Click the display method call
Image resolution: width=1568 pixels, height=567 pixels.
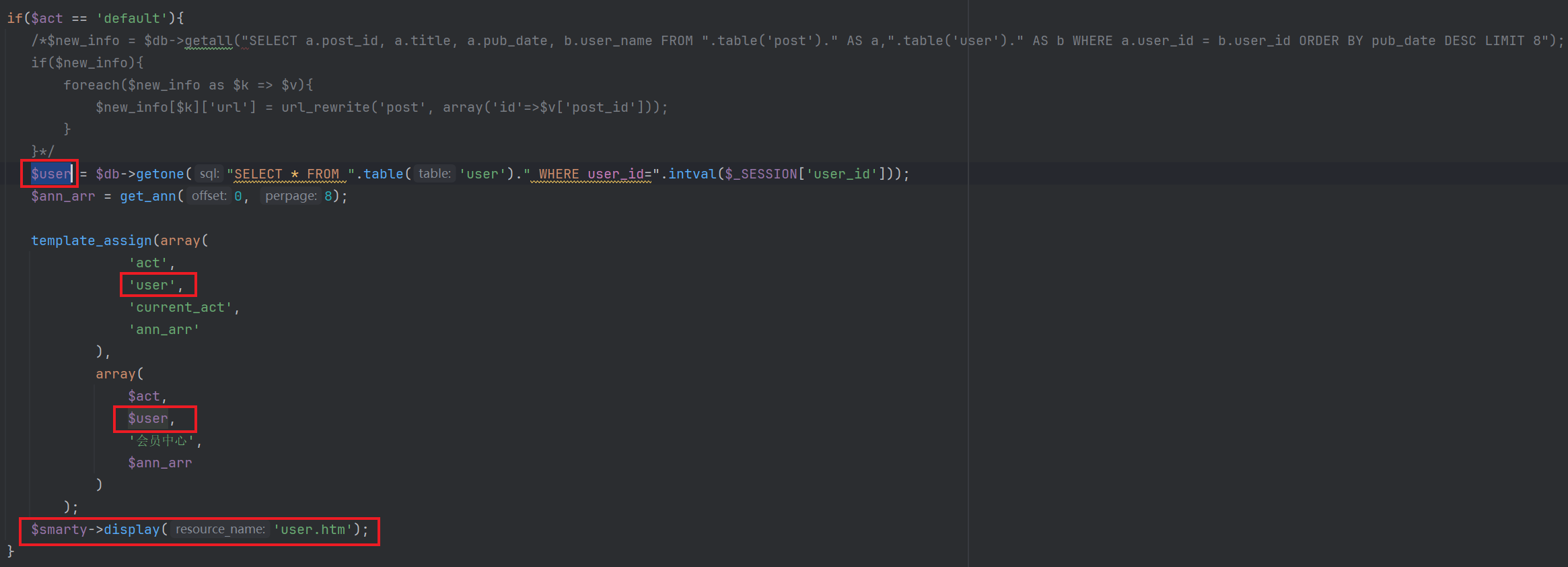click(x=131, y=529)
